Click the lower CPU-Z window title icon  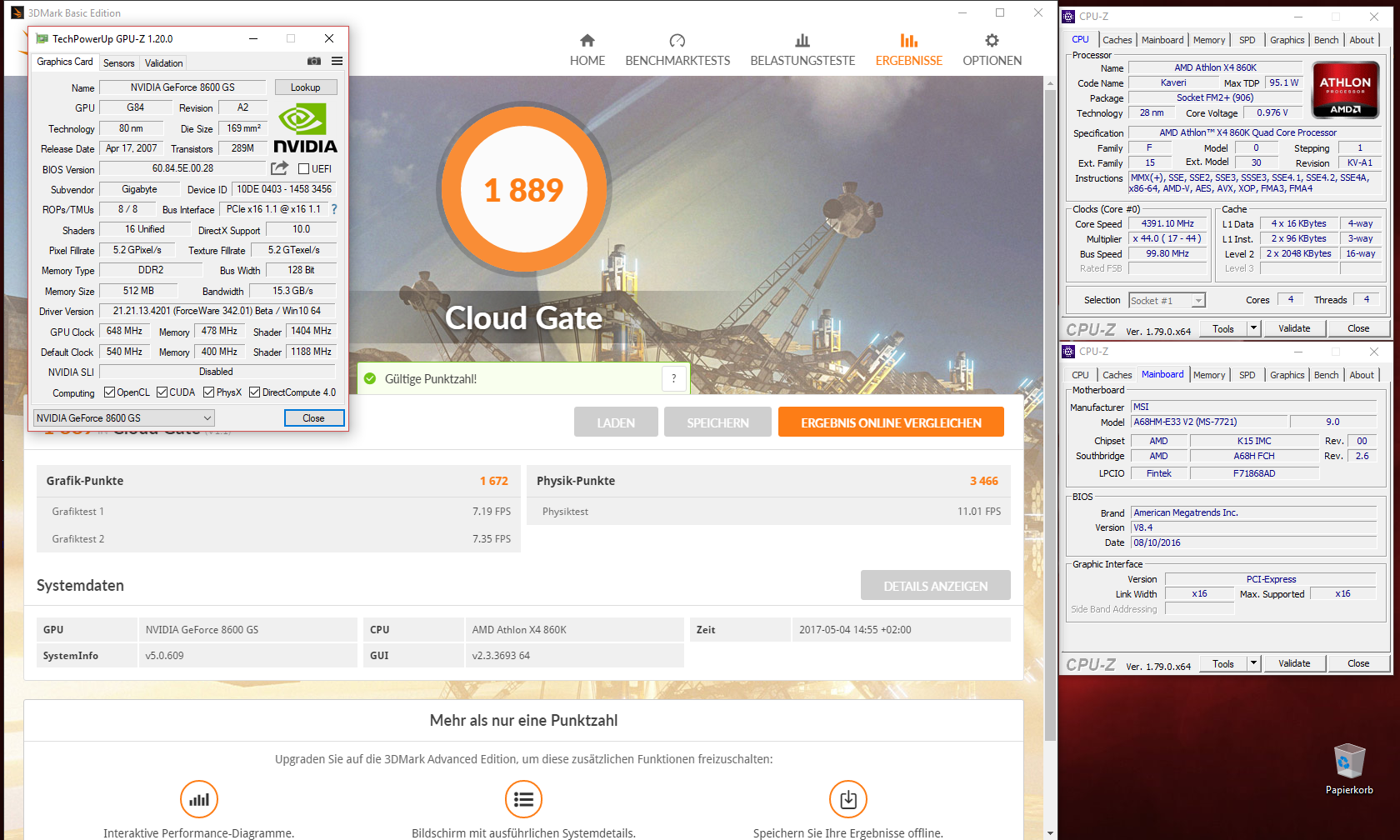(1068, 352)
